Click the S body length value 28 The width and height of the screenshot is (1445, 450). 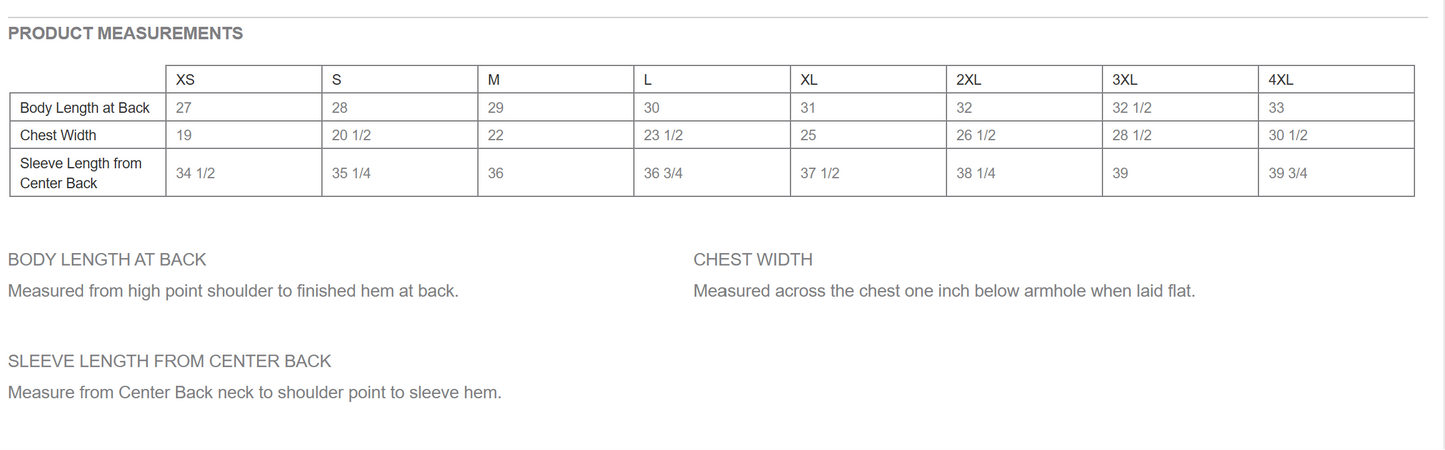[x=340, y=108]
